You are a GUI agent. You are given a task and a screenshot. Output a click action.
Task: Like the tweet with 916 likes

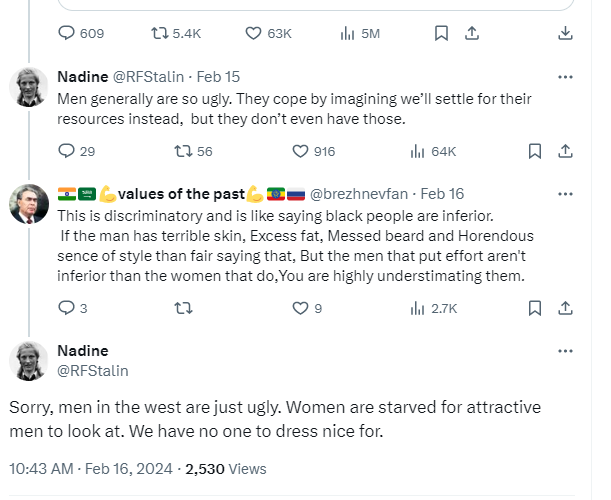tap(300, 152)
